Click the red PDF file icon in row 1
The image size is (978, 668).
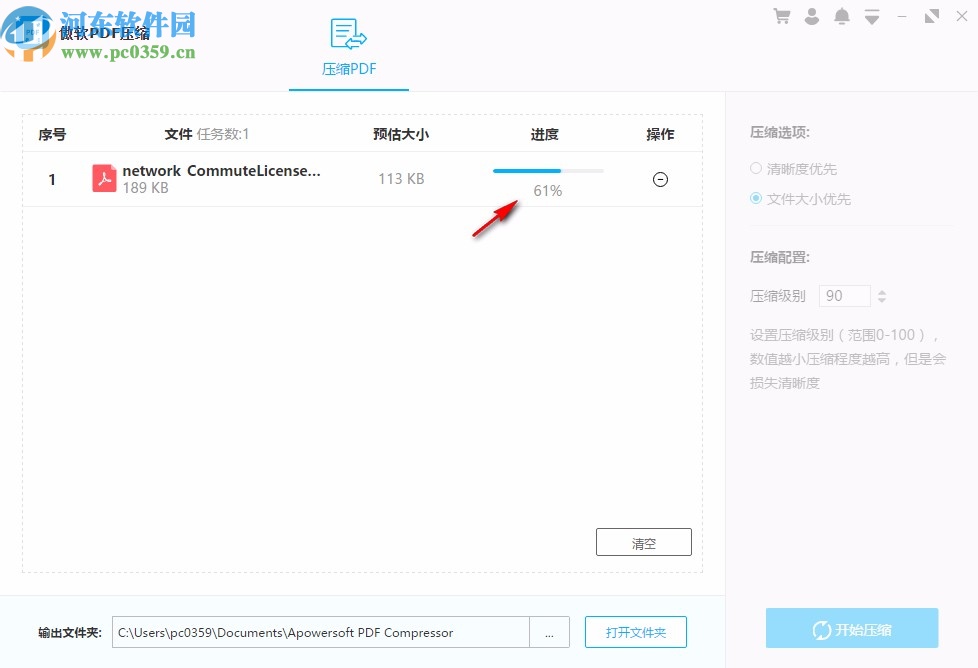point(104,178)
